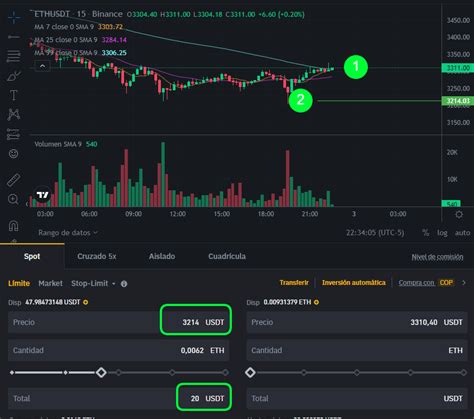The image size is (474, 419).
Task: Click the 3311.00 current price label
Action: point(458,68)
